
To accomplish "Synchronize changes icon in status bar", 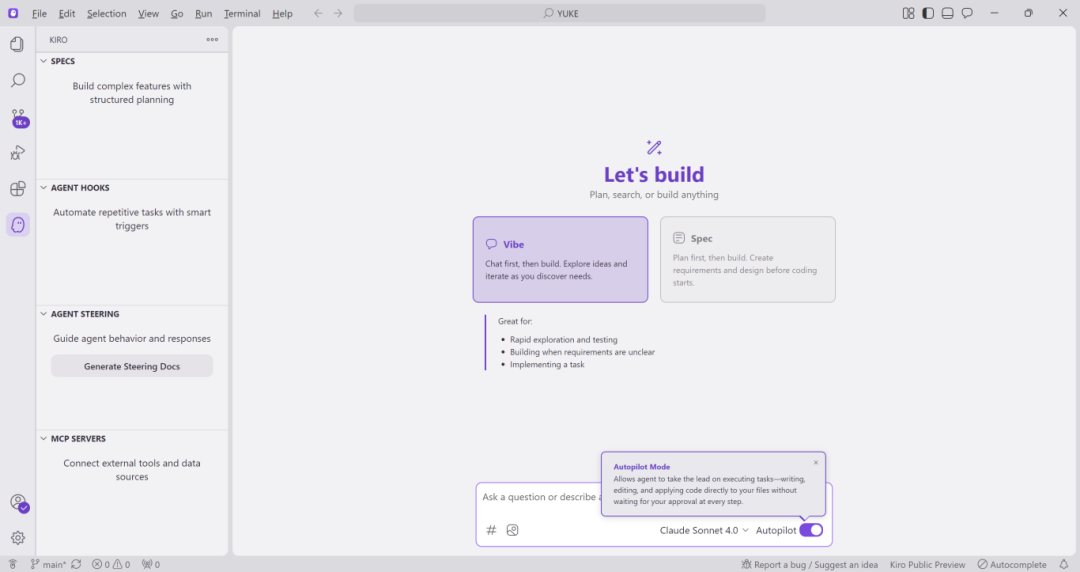I will click(x=76, y=564).
